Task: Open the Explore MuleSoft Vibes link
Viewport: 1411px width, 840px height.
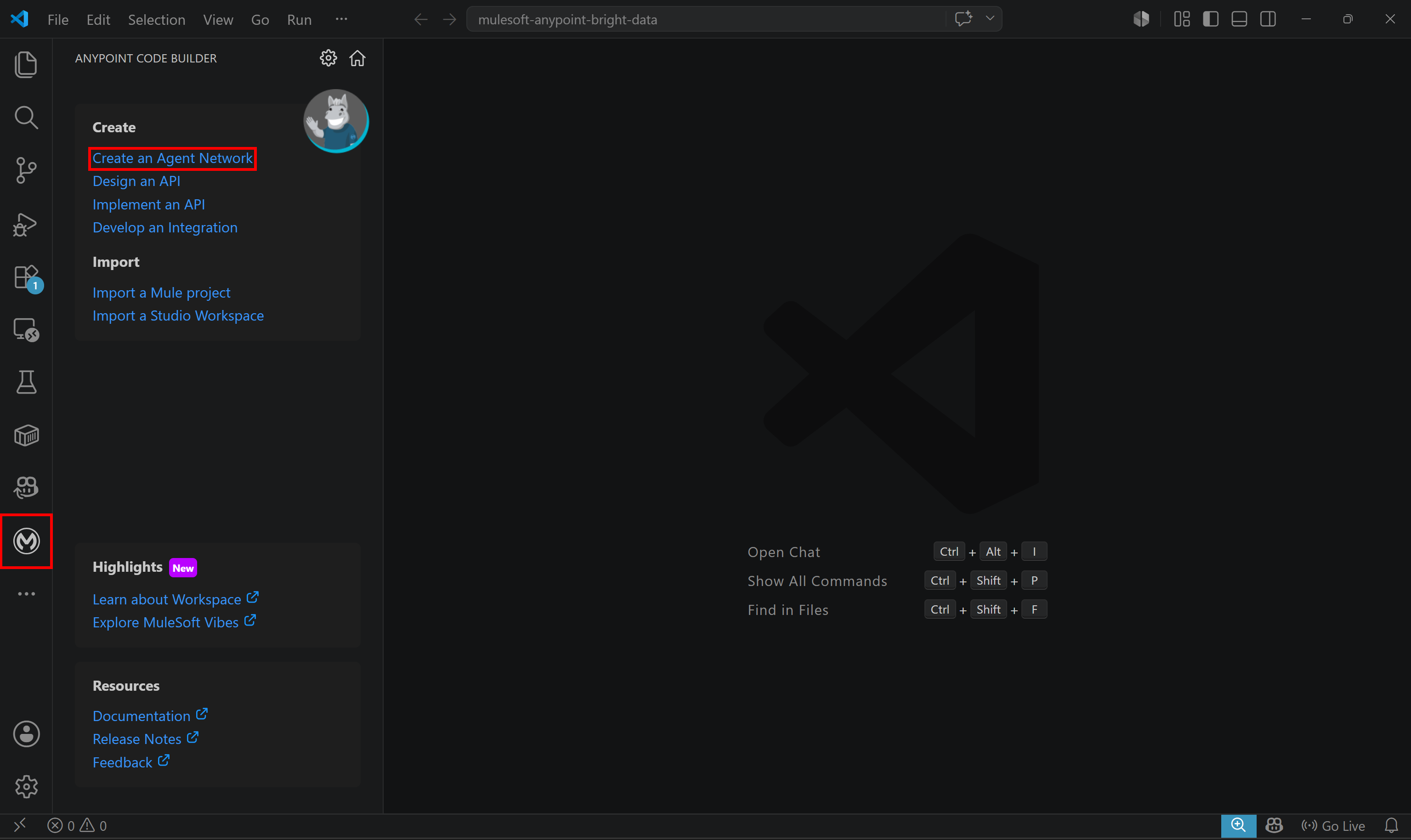Action: [x=175, y=622]
